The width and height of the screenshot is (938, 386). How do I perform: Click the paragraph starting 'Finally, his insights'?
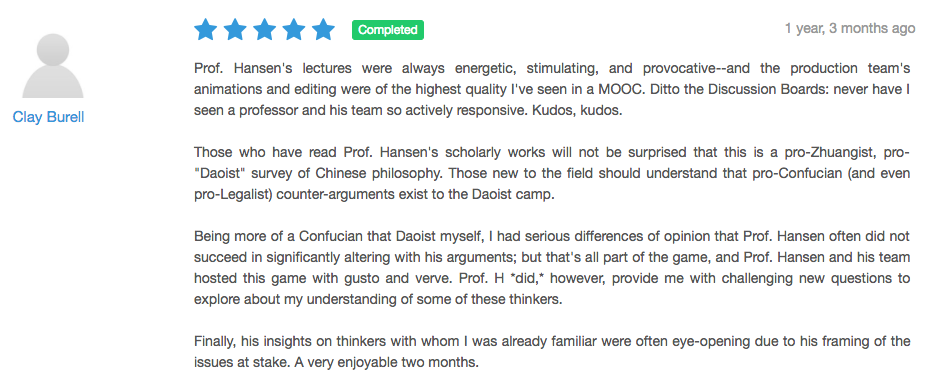click(552, 352)
